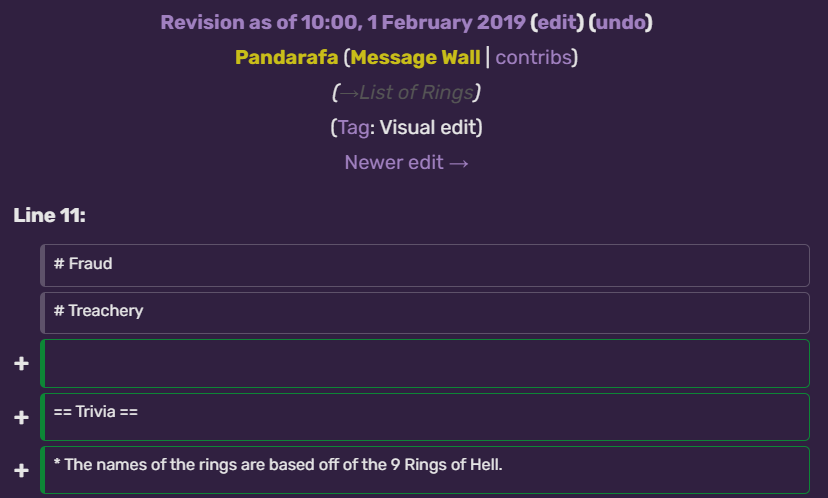Open the Tag link
This screenshot has width=828, height=498.
[353, 128]
